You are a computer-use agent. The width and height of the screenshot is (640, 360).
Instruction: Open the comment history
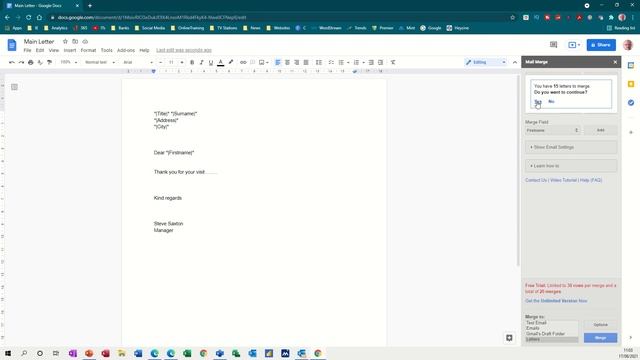[x=553, y=45]
